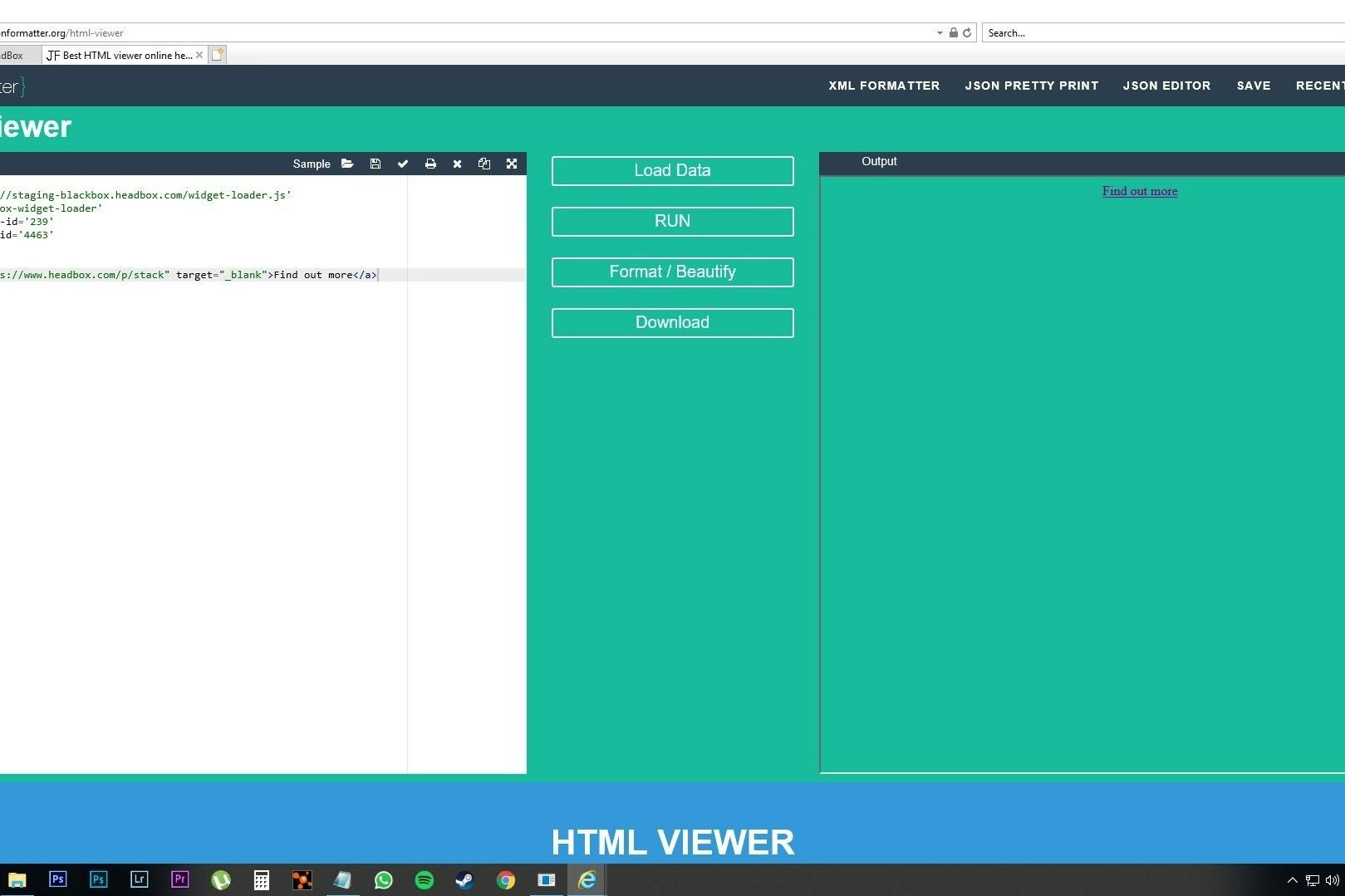This screenshot has height=896, width=1345.
Task: Click the open file folder icon in editor toolbar
Action: coord(347,164)
